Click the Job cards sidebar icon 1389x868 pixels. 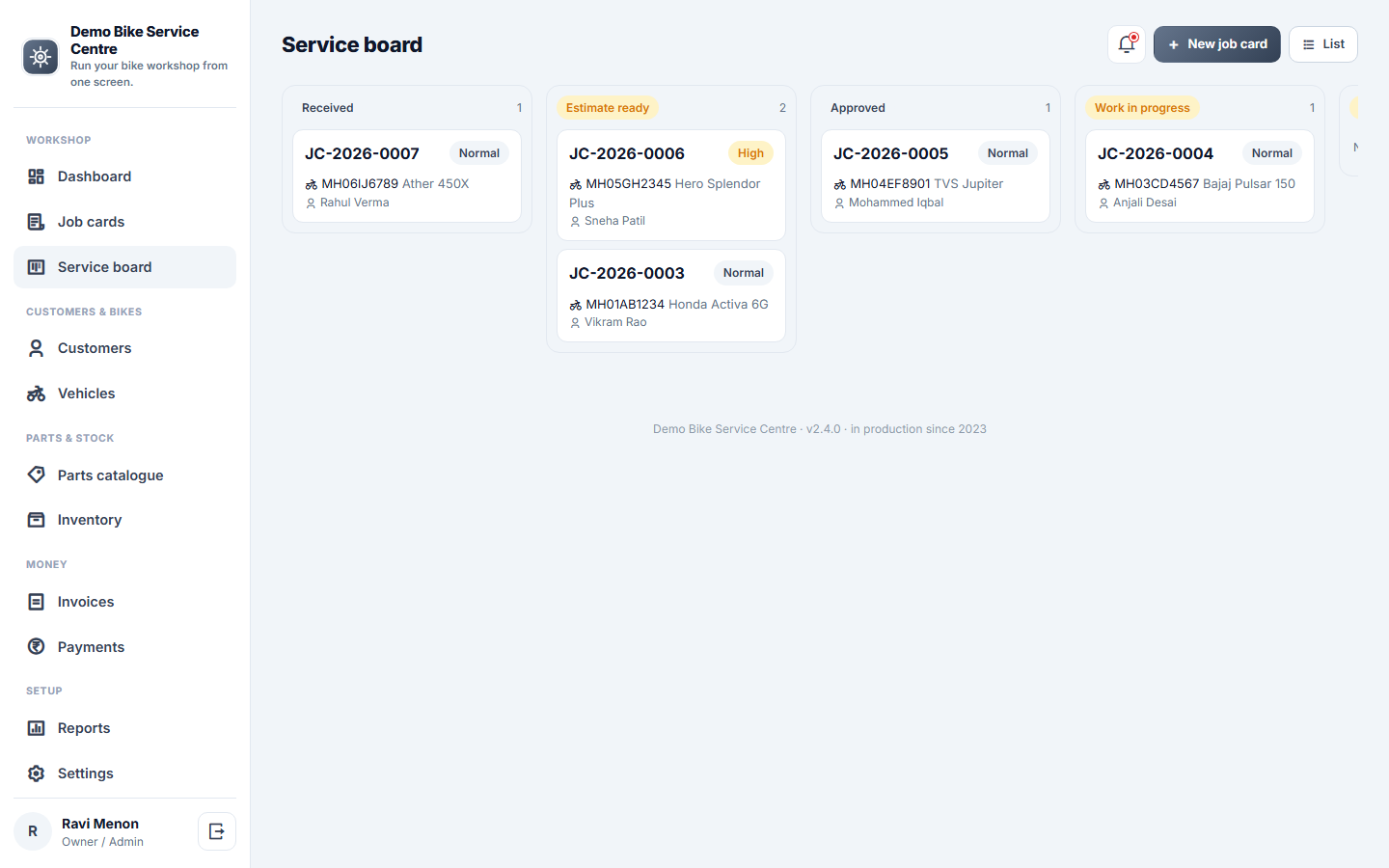click(37, 222)
